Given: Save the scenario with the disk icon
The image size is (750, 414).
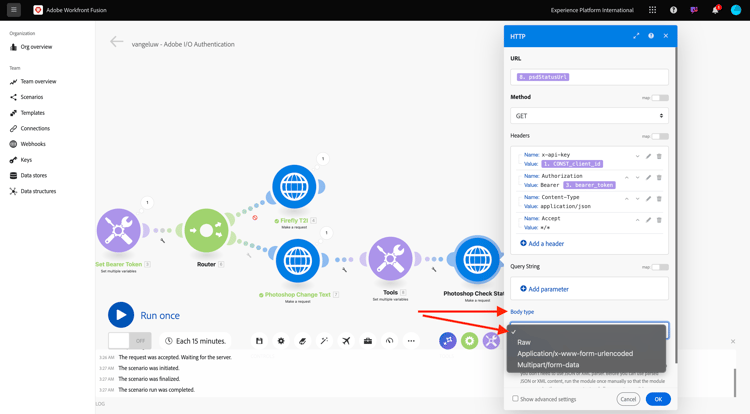Looking at the screenshot, I should pyautogui.click(x=259, y=341).
